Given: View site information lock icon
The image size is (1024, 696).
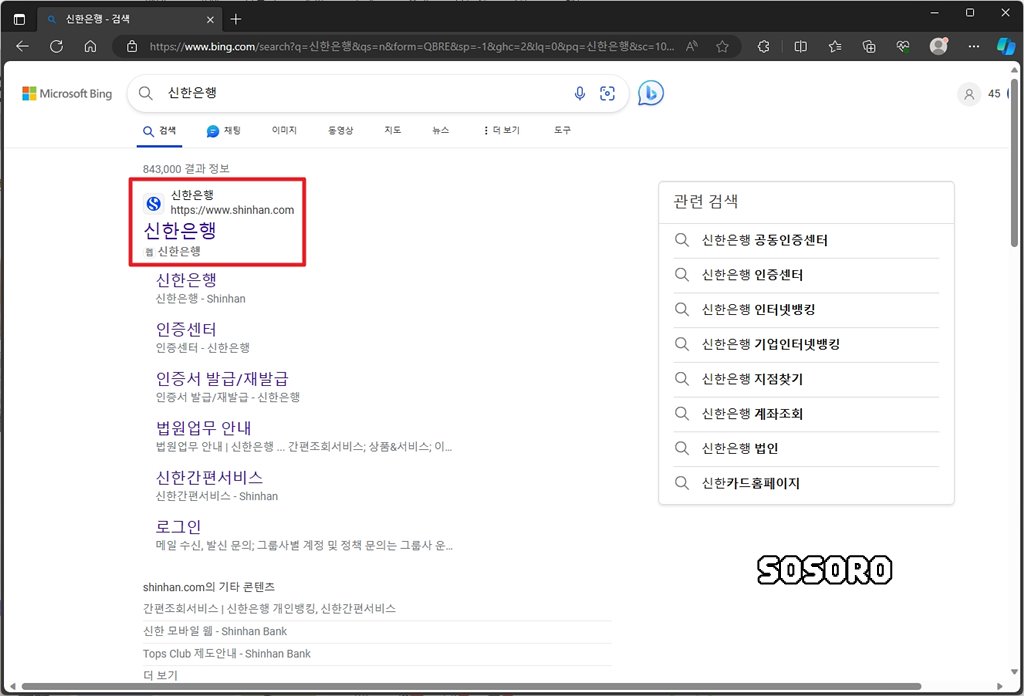Looking at the screenshot, I should click(132, 46).
